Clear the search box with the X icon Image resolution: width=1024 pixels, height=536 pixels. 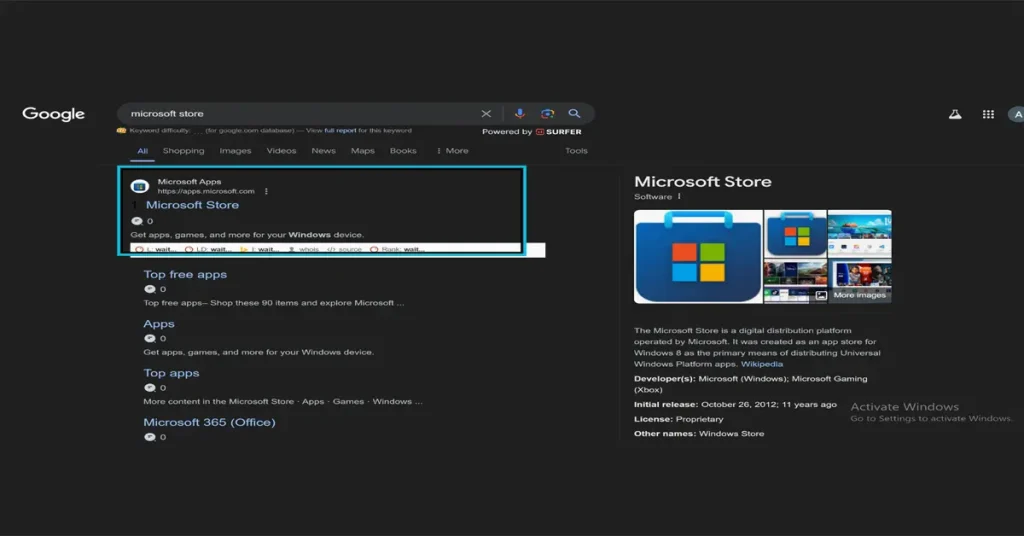pos(486,114)
